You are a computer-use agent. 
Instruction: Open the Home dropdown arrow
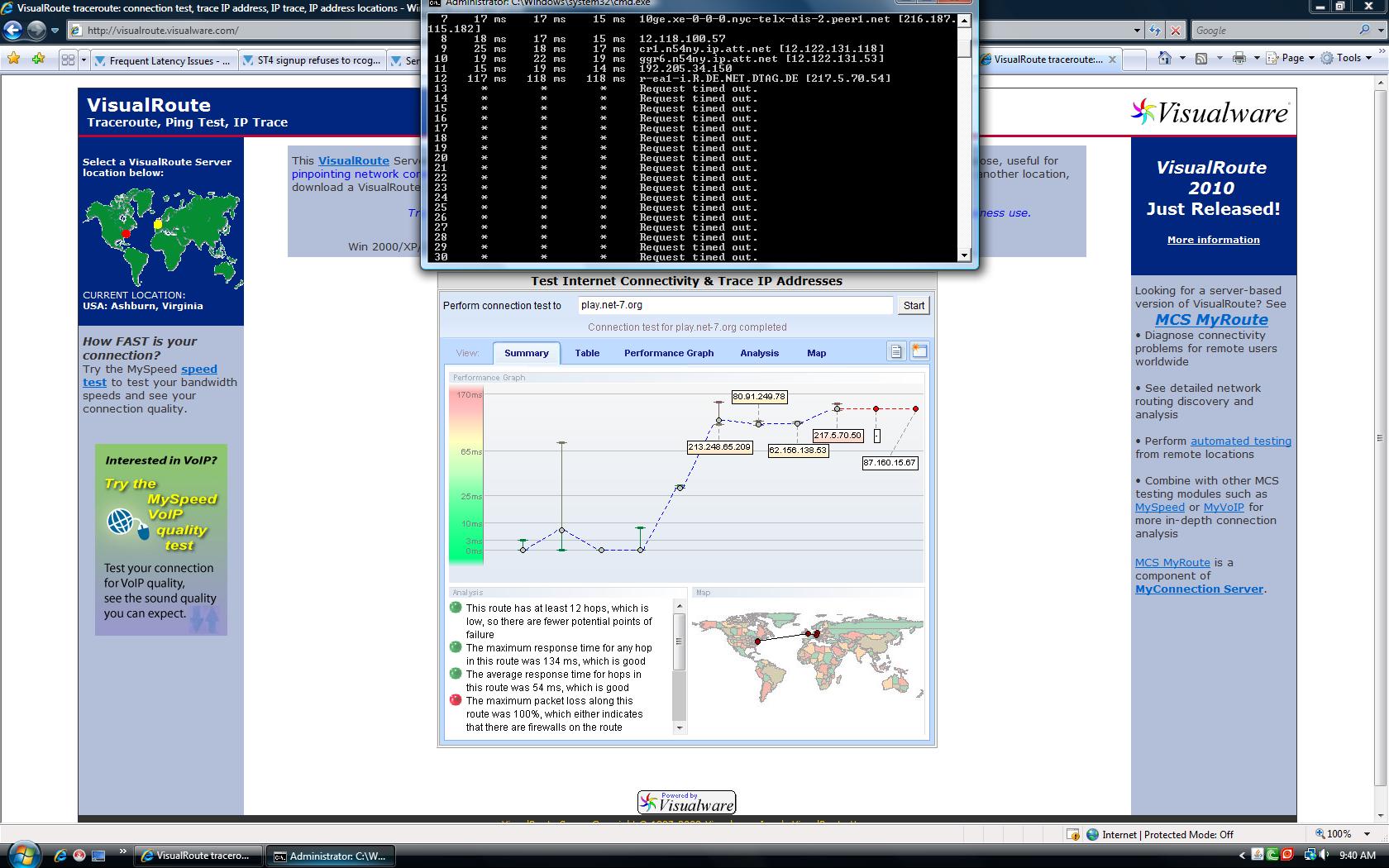coord(1182,58)
